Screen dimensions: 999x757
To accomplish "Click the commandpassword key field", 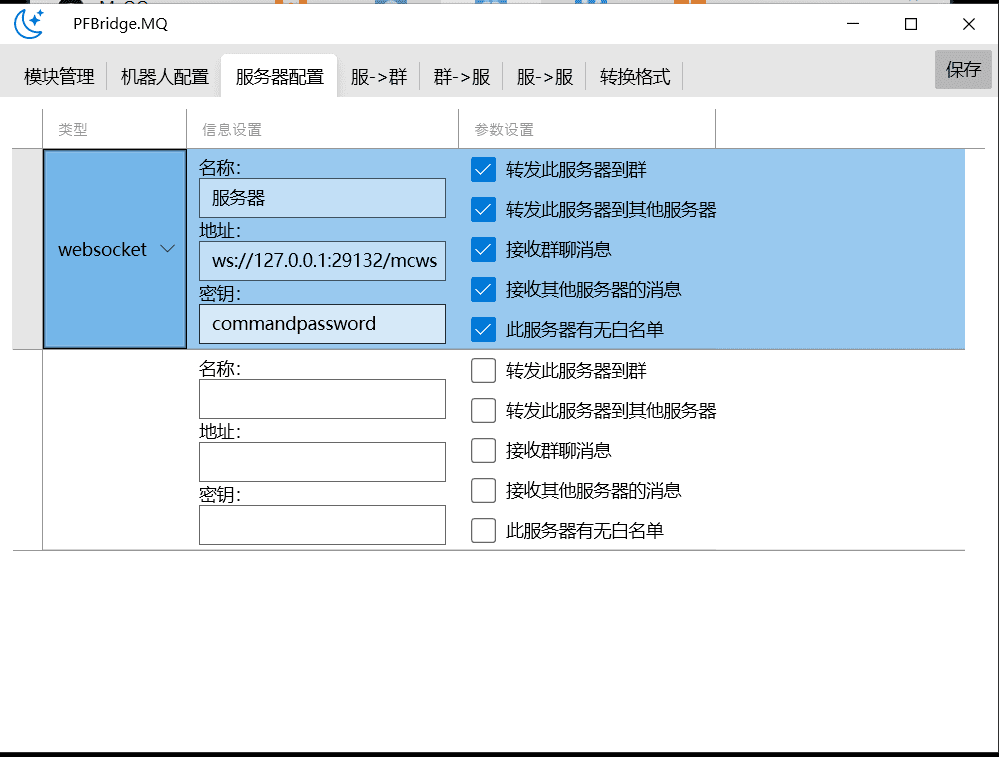I will [322, 324].
